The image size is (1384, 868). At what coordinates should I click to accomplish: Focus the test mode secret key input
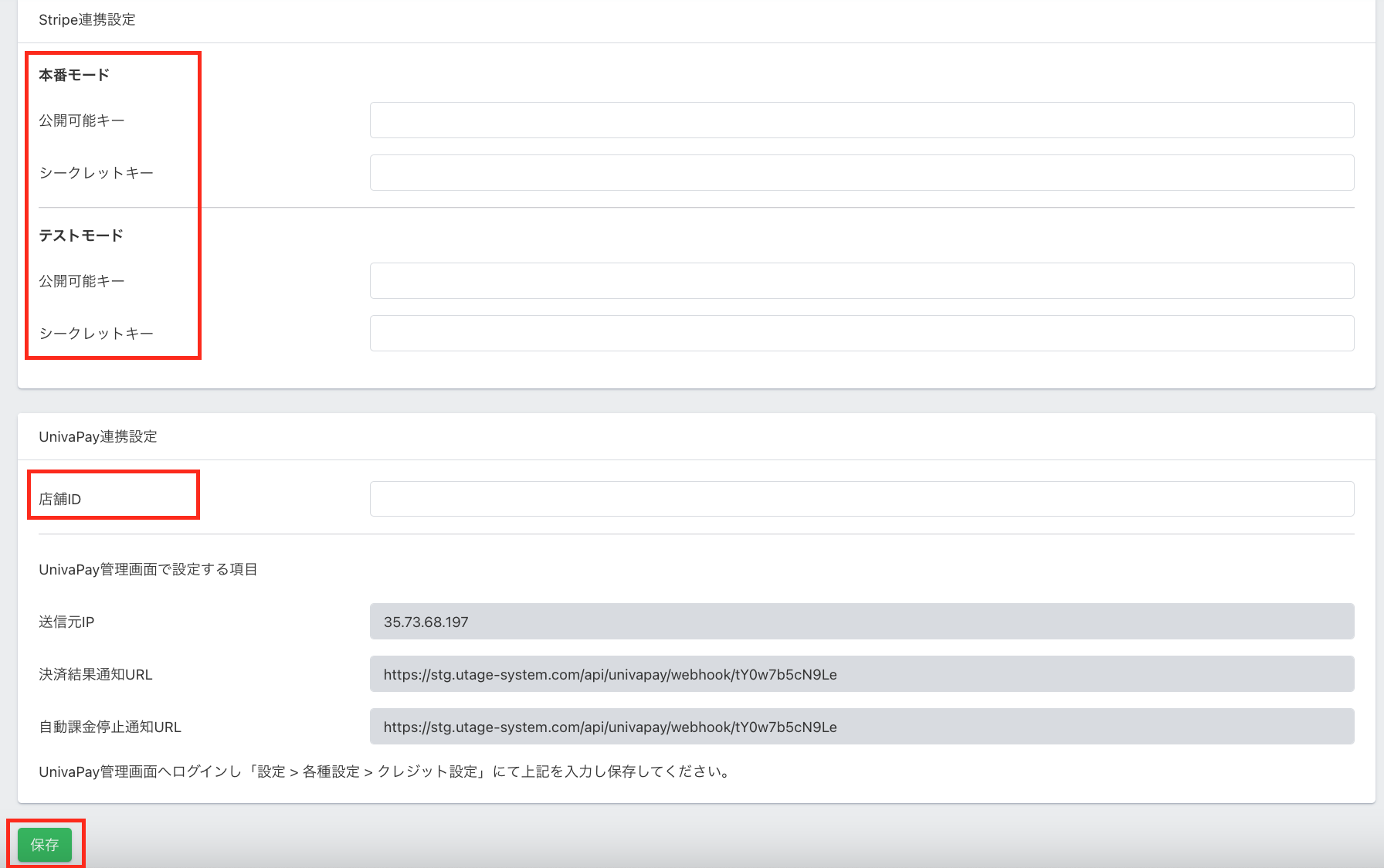861,334
